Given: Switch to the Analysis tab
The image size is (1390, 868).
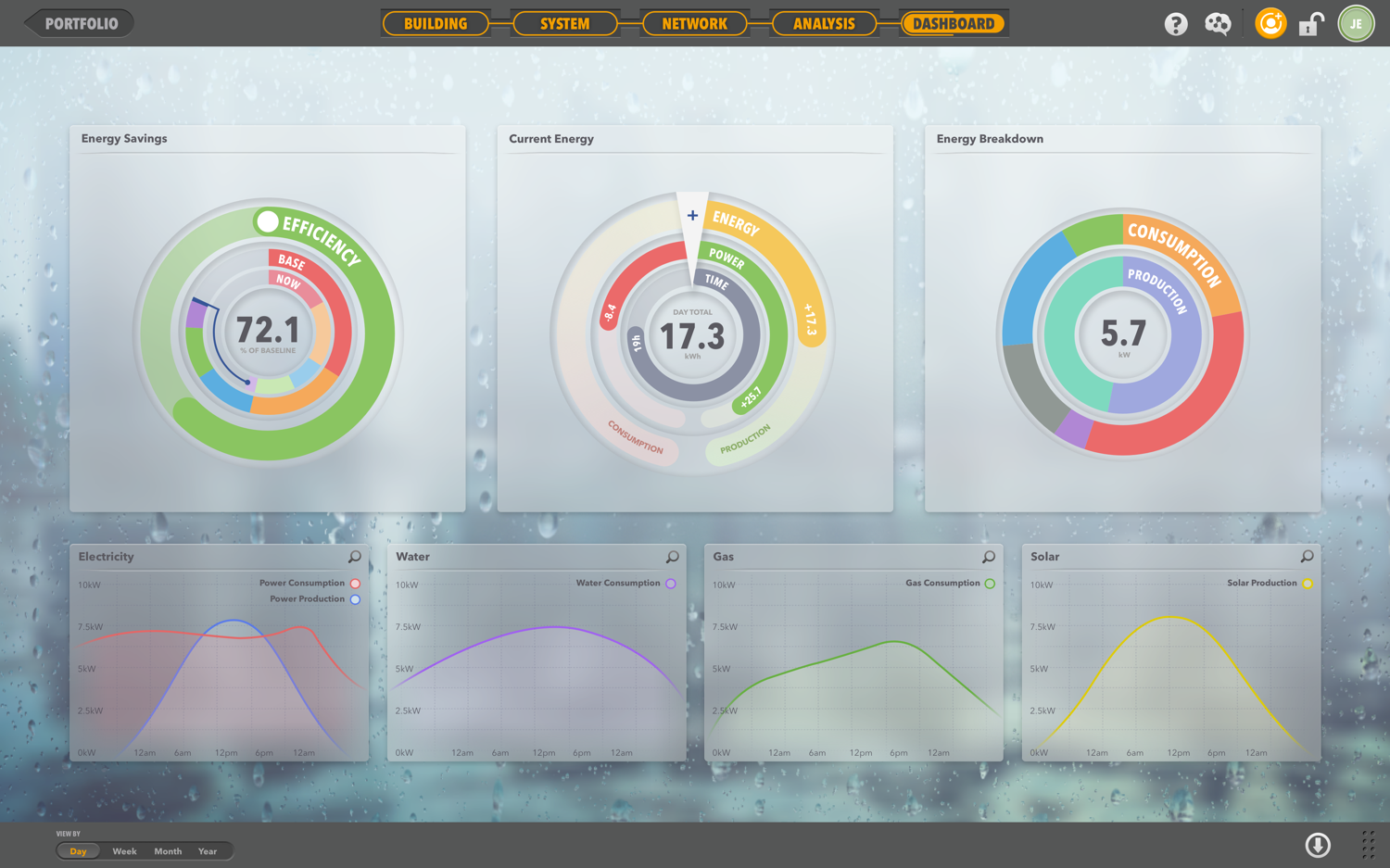Looking at the screenshot, I should click(x=824, y=24).
